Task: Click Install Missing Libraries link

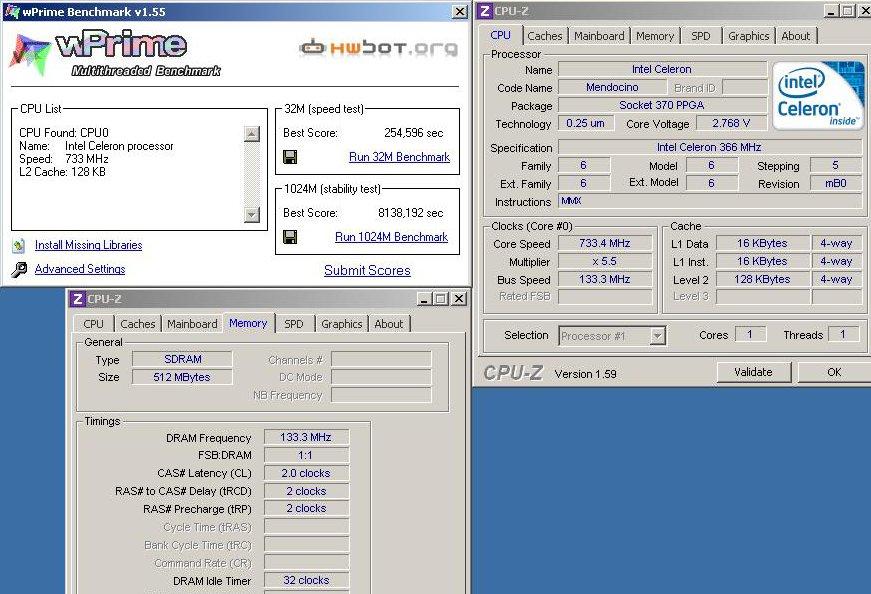Action: coord(88,245)
